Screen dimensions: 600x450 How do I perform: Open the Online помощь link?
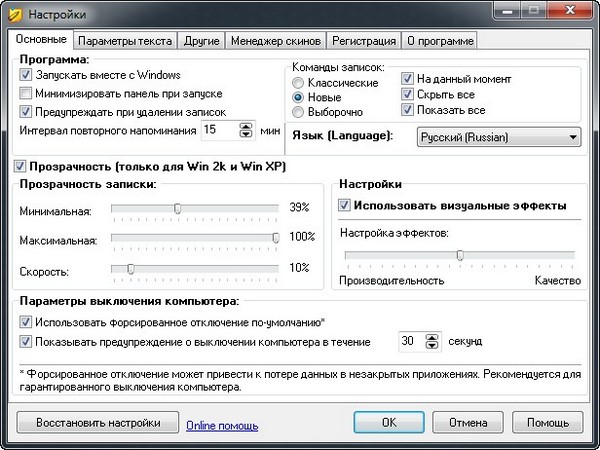tap(222, 425)
